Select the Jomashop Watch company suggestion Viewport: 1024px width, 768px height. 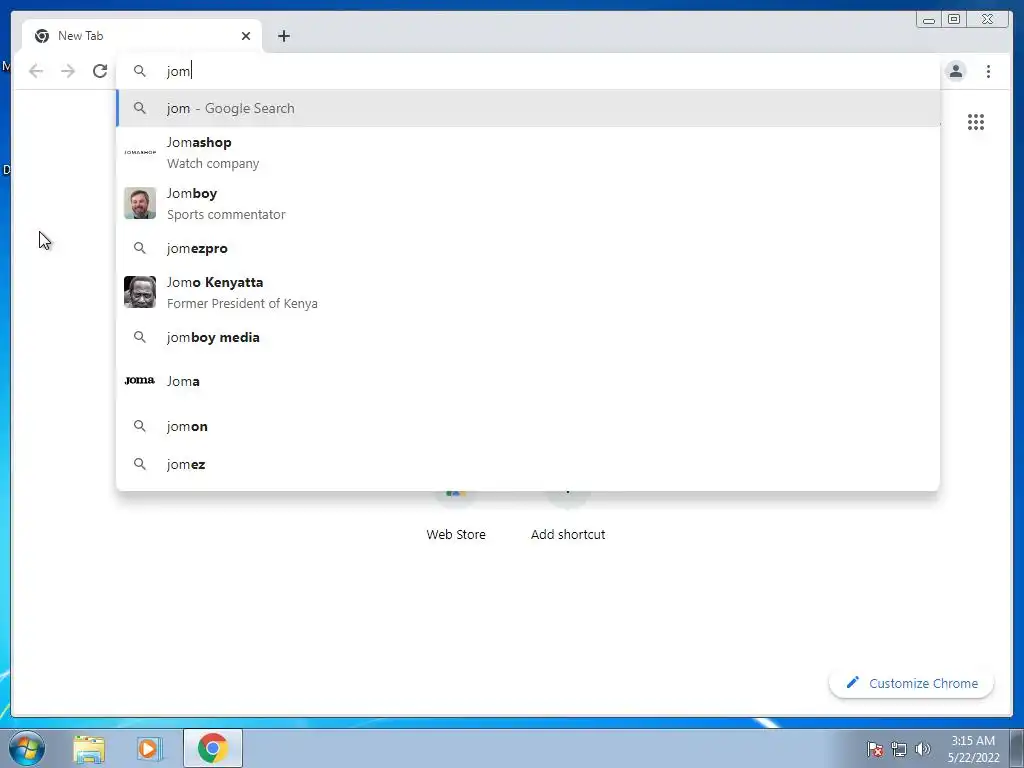528,152
